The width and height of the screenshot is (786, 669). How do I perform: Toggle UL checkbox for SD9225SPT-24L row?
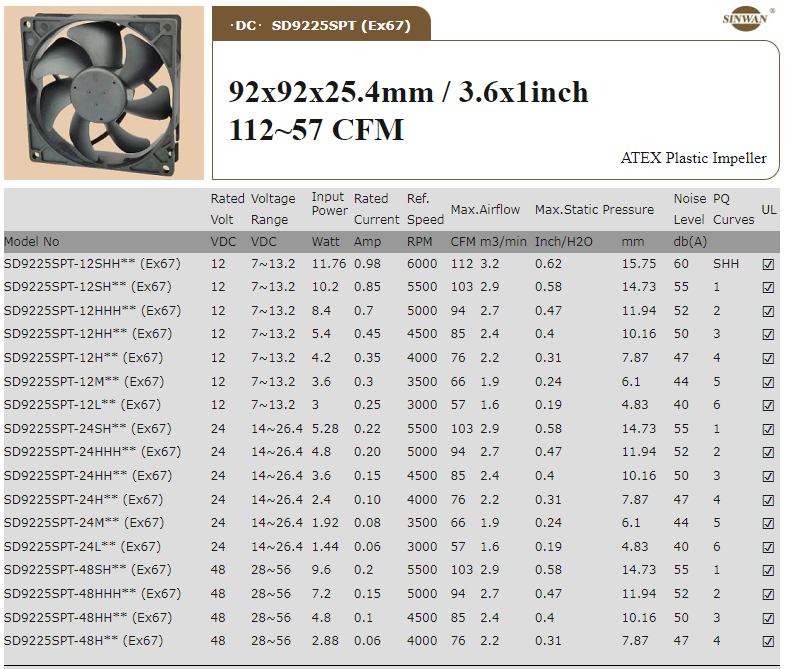[768, 547]
